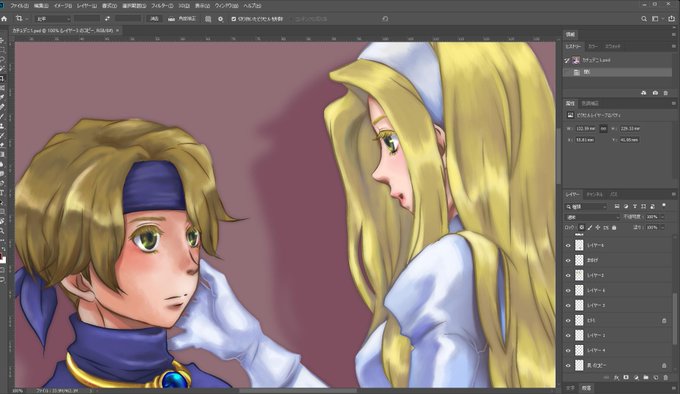Toggle the delete cropped pixels checkbox

[x=234, y=19]
